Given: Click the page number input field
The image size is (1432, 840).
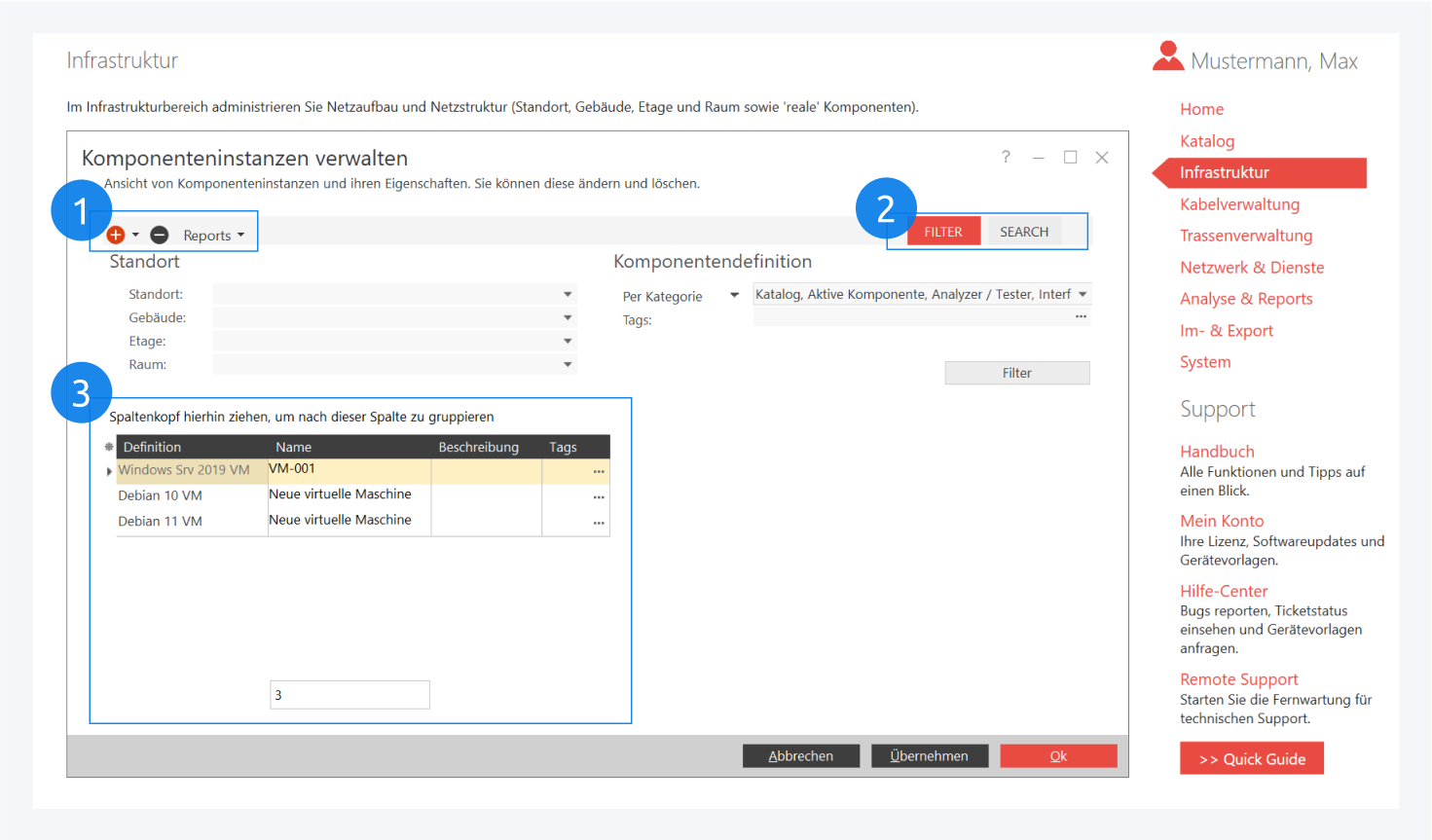Looking at the screenshot, I should coord(349,695).
